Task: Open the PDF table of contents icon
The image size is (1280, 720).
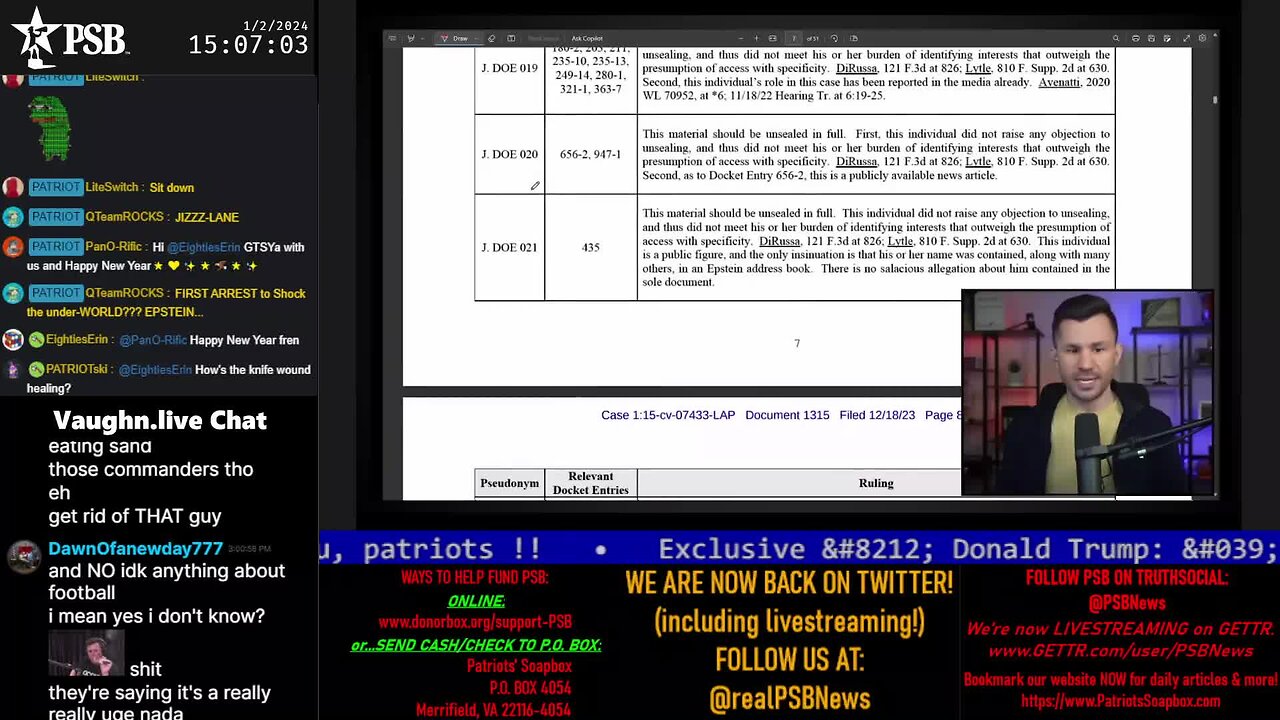Action: coord(392,38)
